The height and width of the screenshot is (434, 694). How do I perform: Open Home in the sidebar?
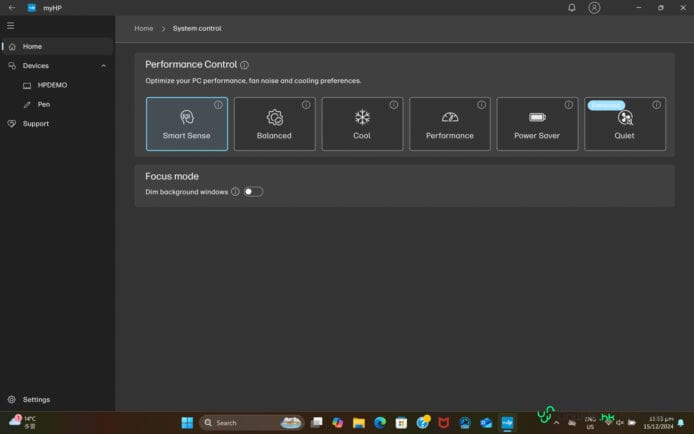pyautogui.click(x=57, y=46)
